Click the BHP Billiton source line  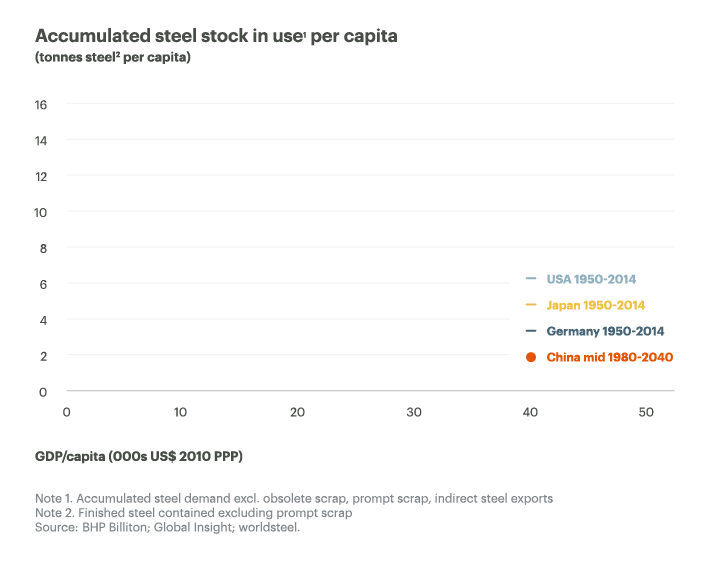pyautogui.click(x=168, y=528)
